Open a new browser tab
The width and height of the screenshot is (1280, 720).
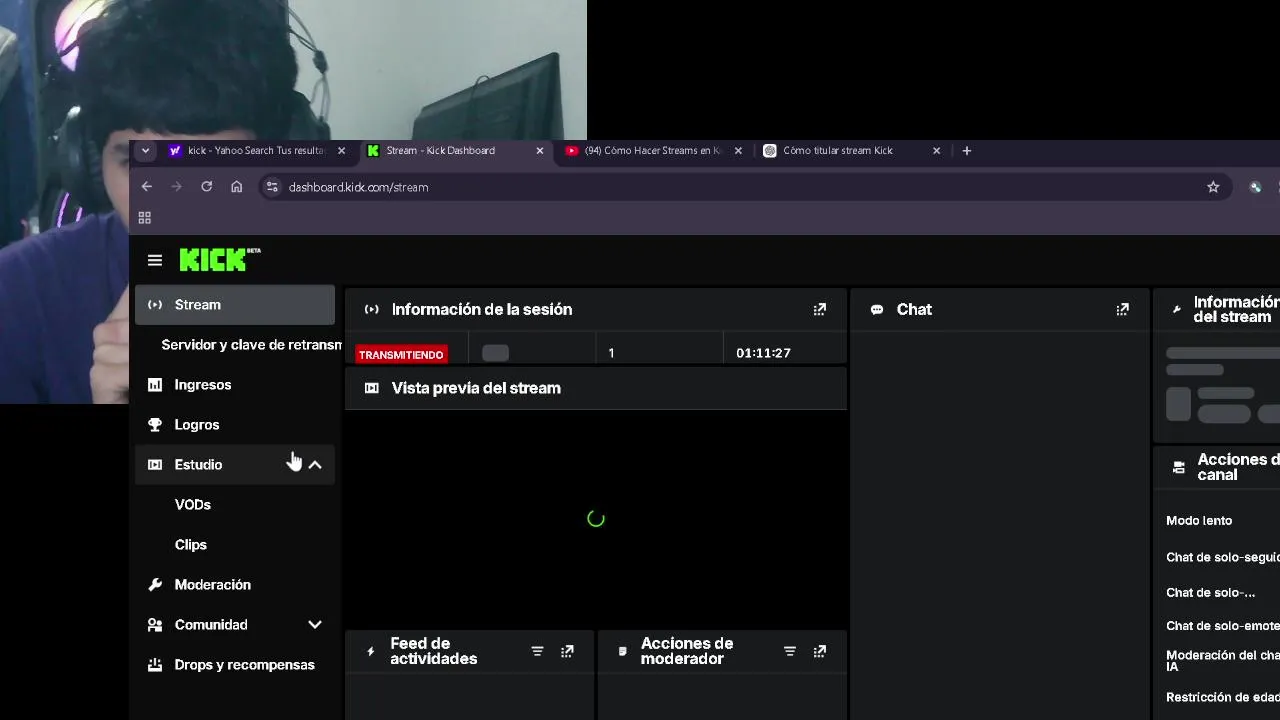967,151
